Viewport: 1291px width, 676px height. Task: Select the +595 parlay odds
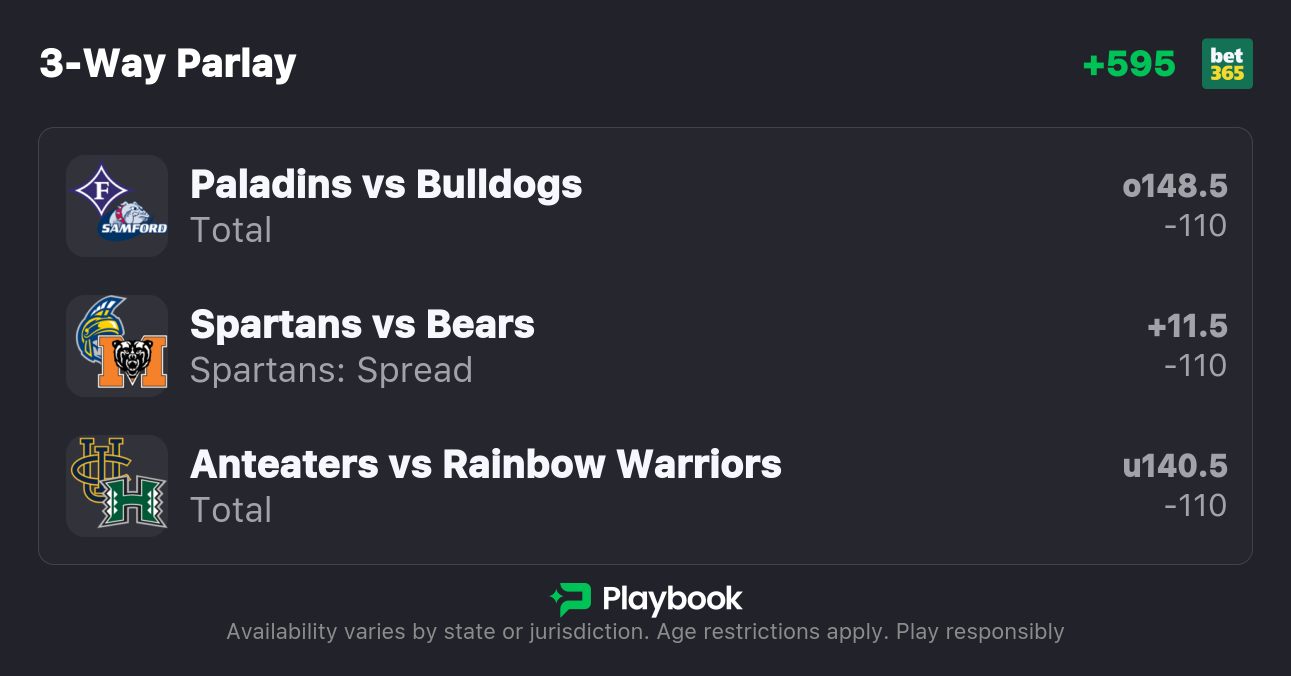[1129, 64]
